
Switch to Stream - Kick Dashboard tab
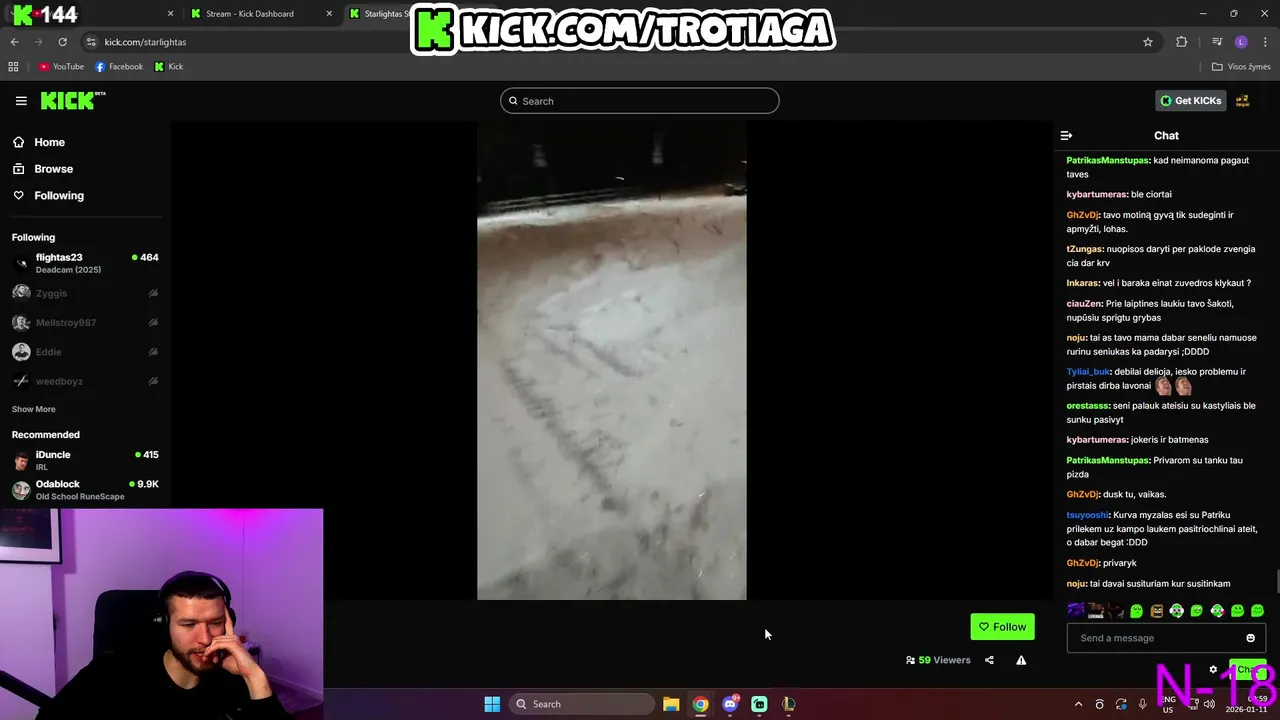pyautogui.click(x=249, y=14)
